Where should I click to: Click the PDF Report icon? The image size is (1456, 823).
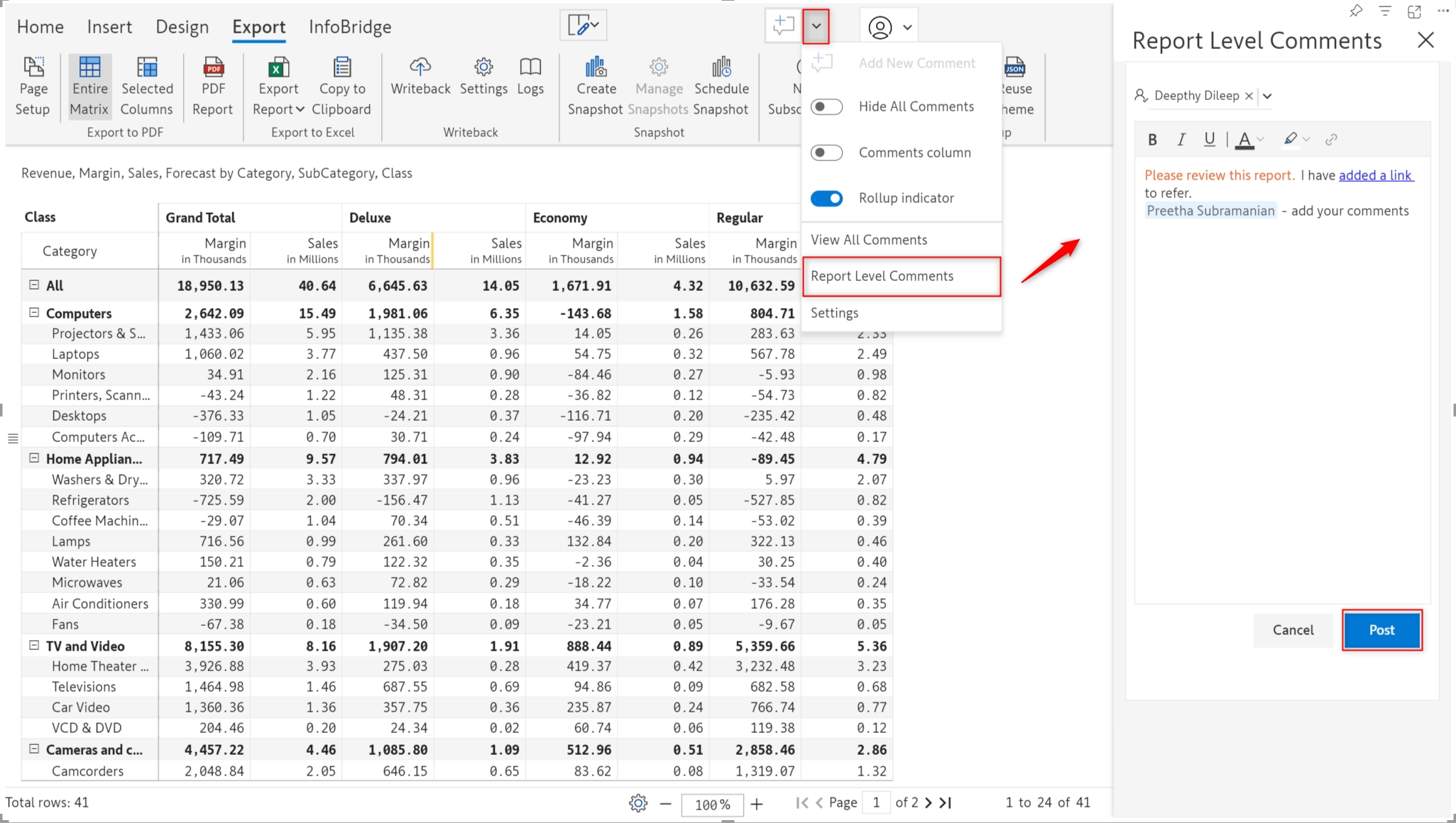point(213,68)
